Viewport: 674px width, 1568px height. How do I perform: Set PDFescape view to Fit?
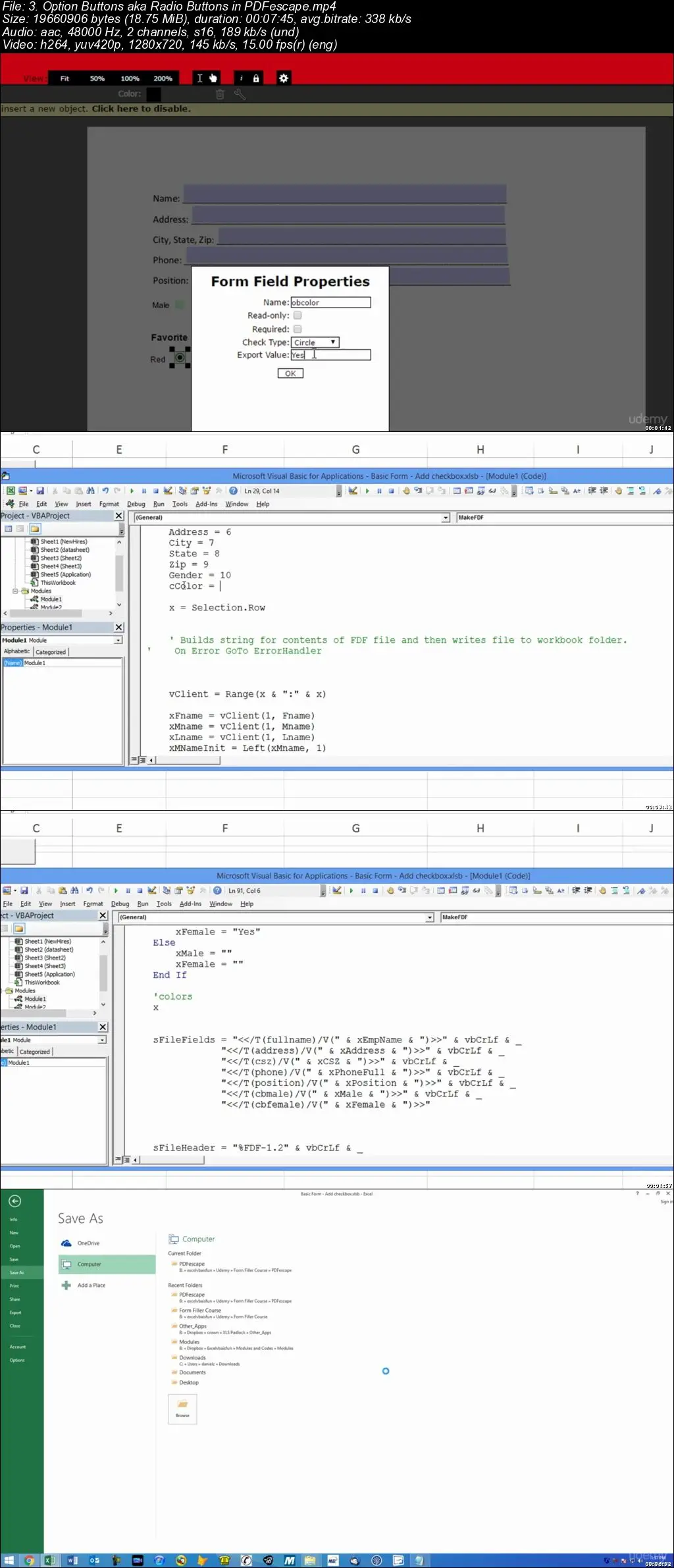65,78
